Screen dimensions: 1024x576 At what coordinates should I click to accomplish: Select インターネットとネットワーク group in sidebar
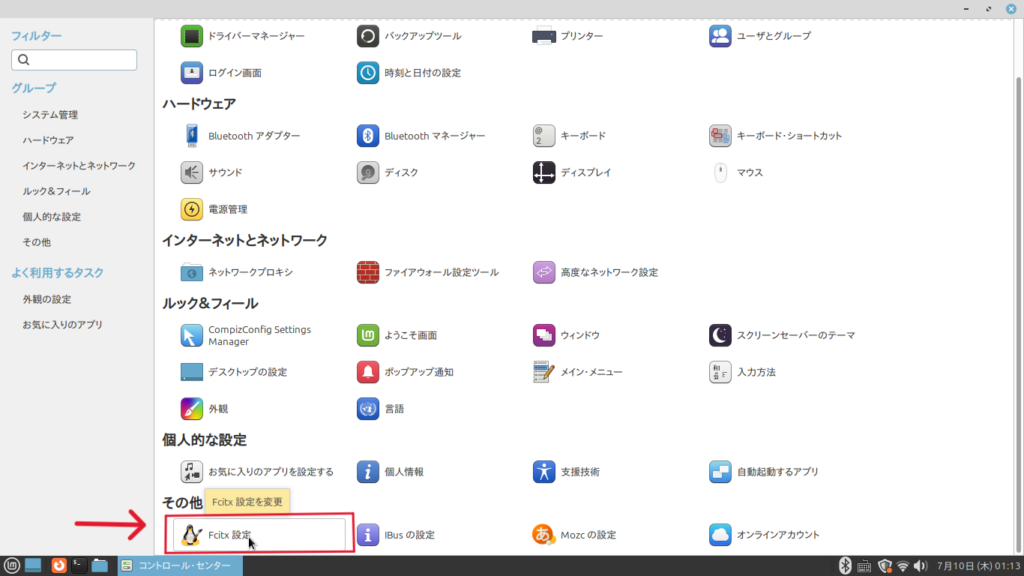tap(79, 166)
